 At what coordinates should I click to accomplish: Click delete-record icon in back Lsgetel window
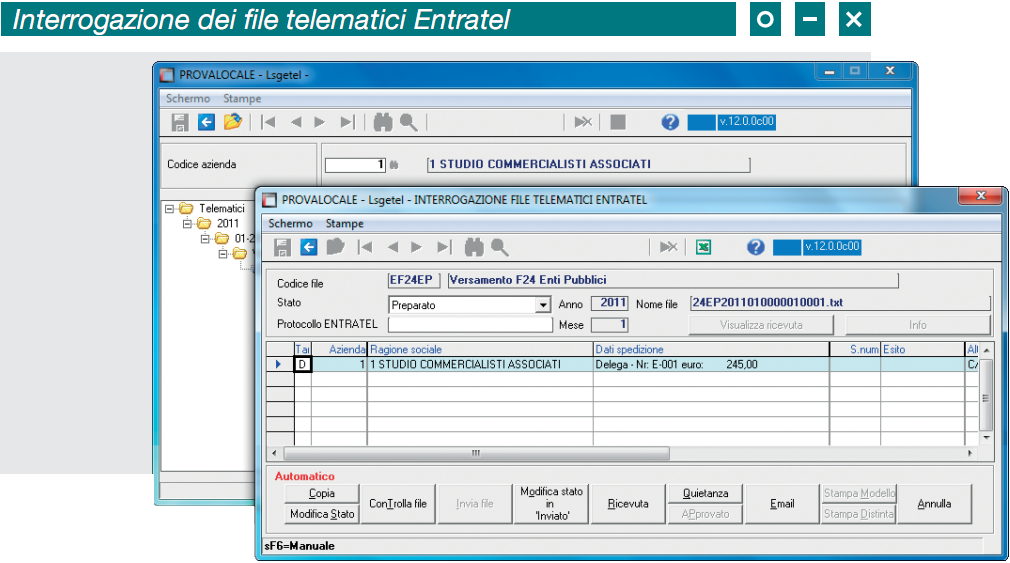click(x=583, y=122)
